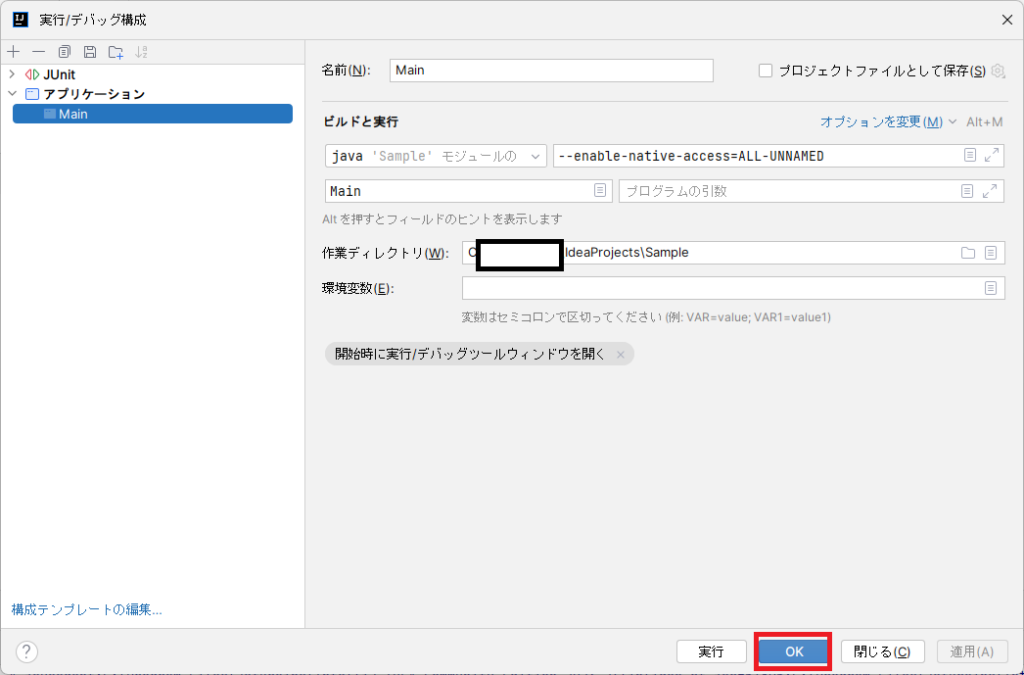Image resolution: width=1024 pixels, height=675 pixels.
Task: Remove the selected run configuration
Action: click(x=38, y=51)
